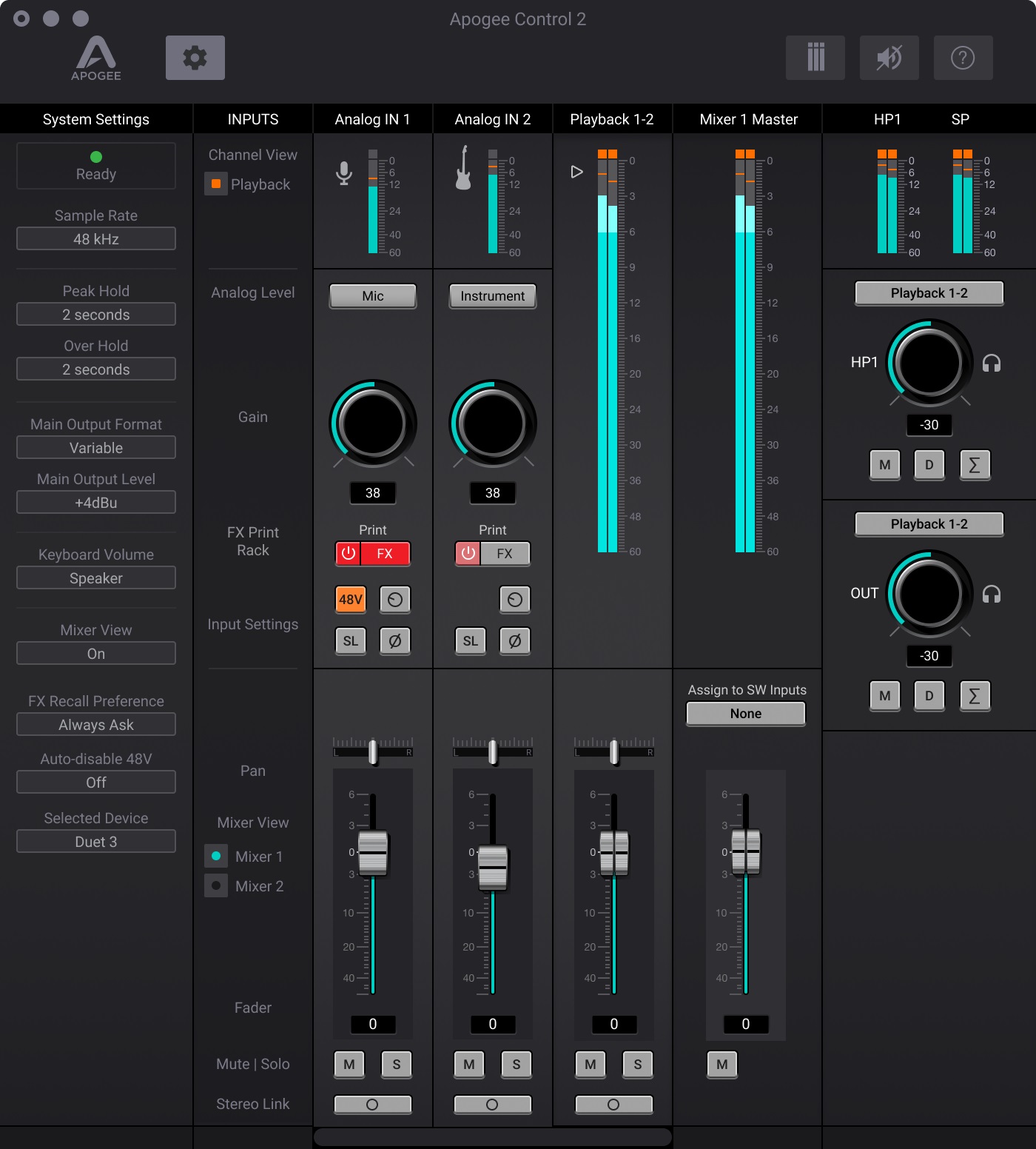Open the Sample Rate selector showing 48 kHz
The height and width of the screenshot is (1149, 1036).
95,238
